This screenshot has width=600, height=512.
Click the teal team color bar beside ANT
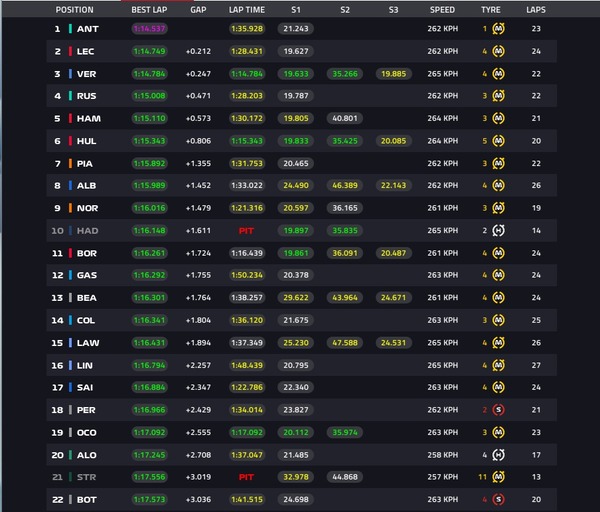tap(70, 29)
